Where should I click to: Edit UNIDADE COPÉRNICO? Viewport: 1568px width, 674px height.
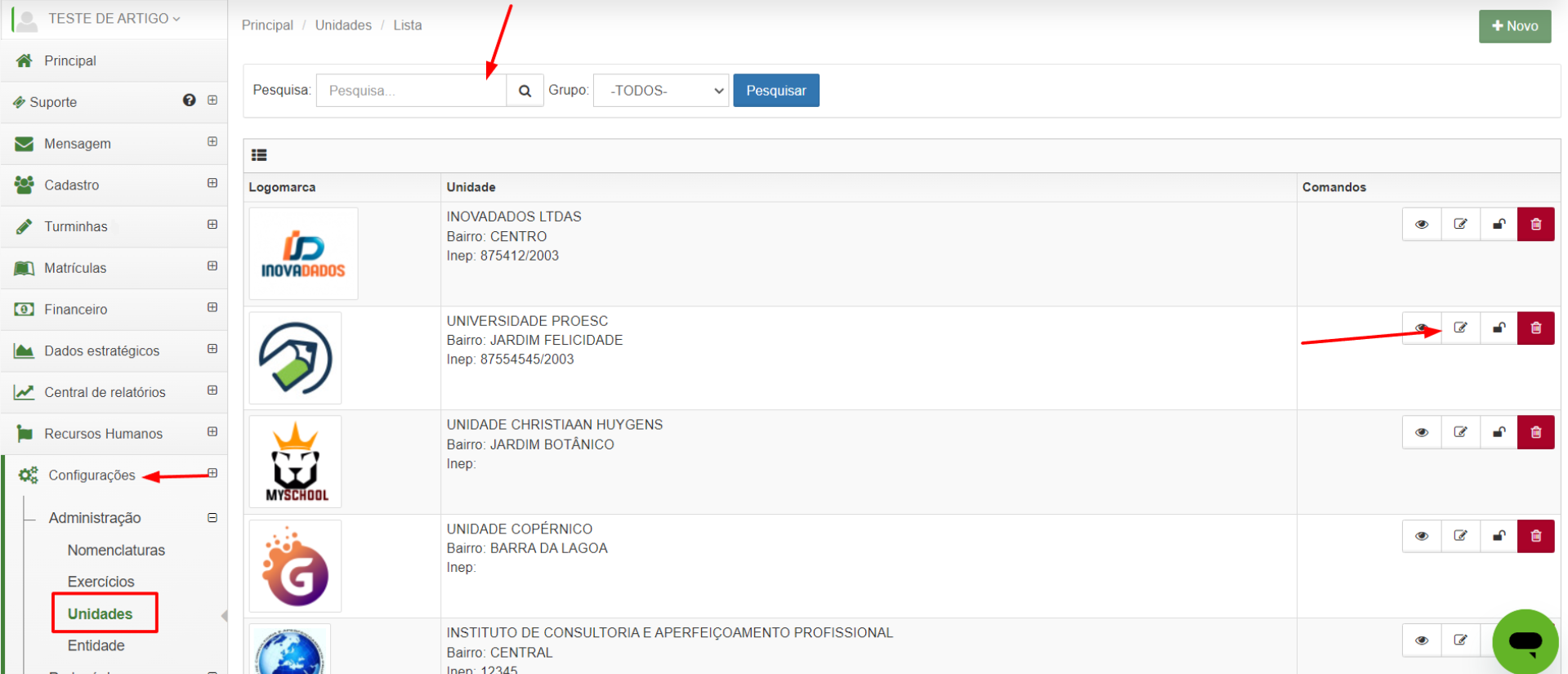pyautogui.click(x=1460, y=536)
